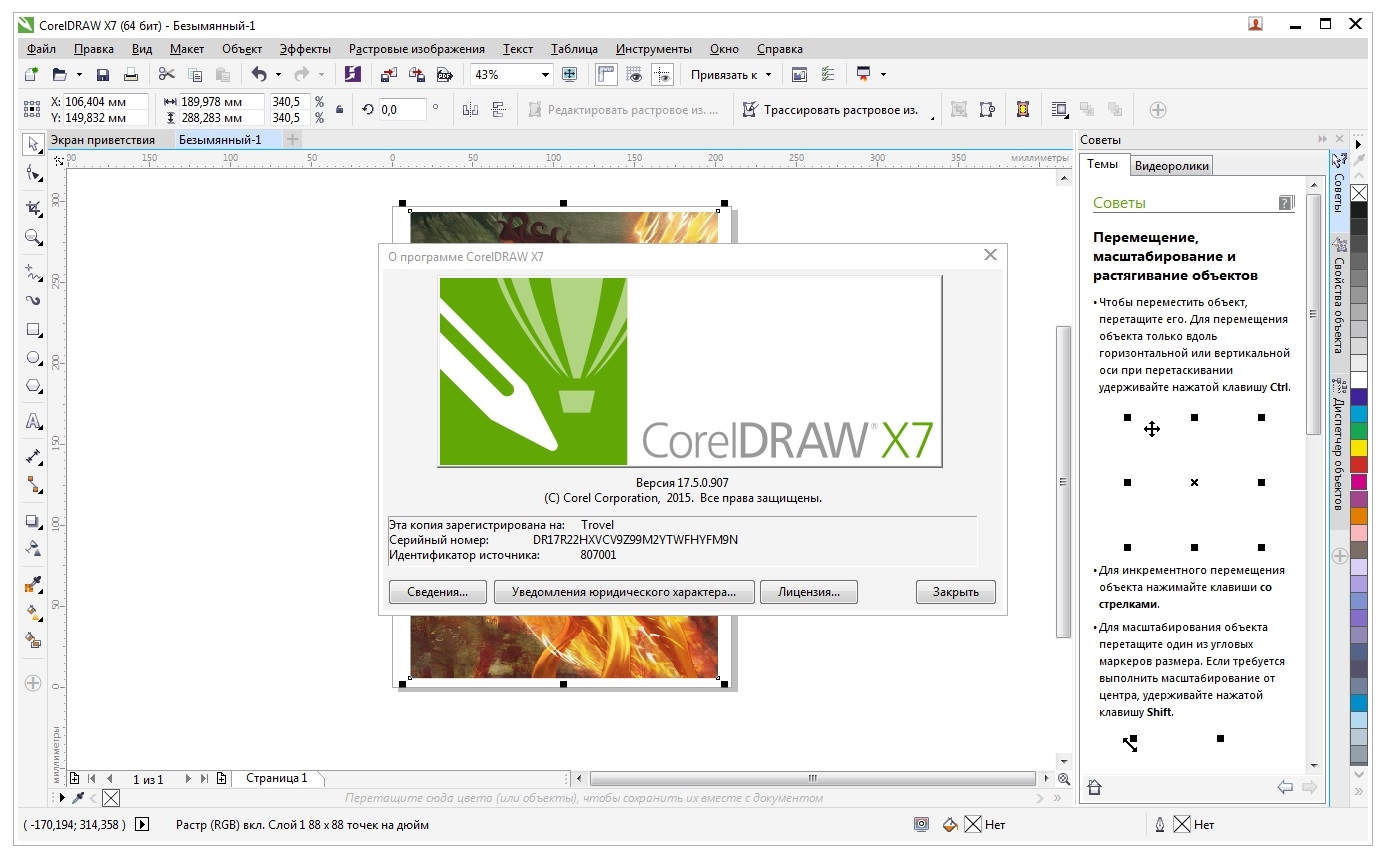Select the Zoom magnifier tool in toolbox
The height and width of the screenshot is (865, 1390).
33,238
